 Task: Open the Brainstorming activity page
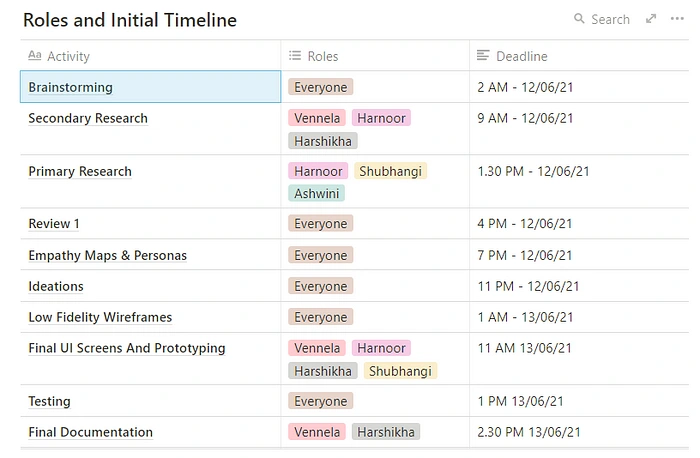tap(70, 87)
